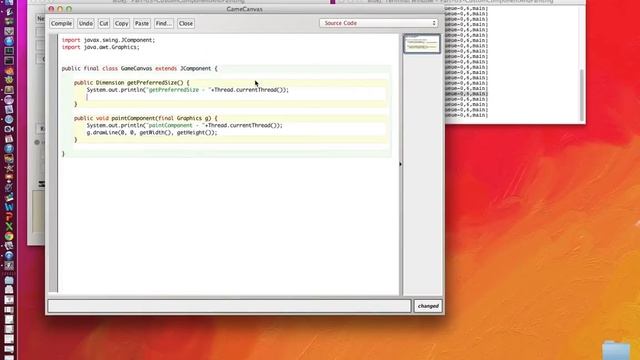
Task: Click the 'public Dimension getPreferredSize()' line
Action: (131, 83)
